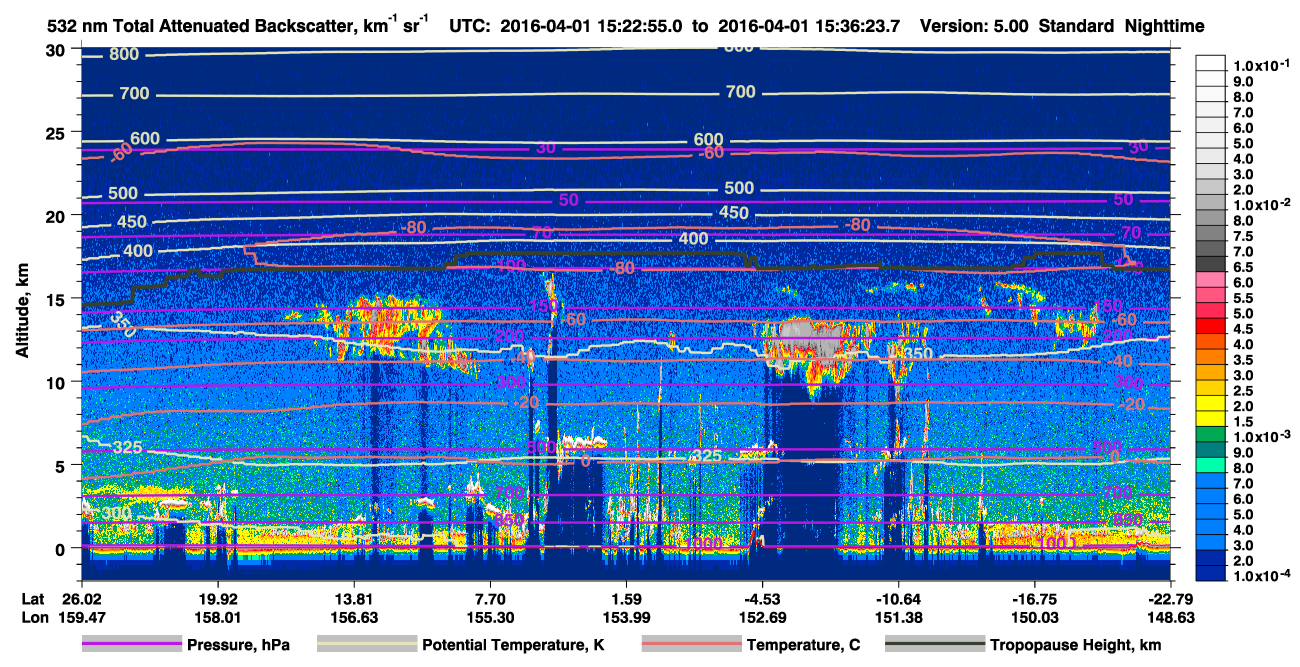The height and width of the screenshot is (667, 1300).
Task: Click the salmon Temperature legend line sample
Action: coord(690,645)
